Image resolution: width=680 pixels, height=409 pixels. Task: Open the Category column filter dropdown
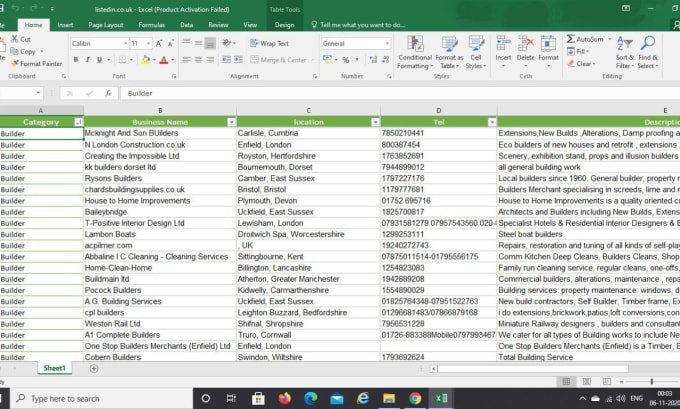click(x=78, y=122)
